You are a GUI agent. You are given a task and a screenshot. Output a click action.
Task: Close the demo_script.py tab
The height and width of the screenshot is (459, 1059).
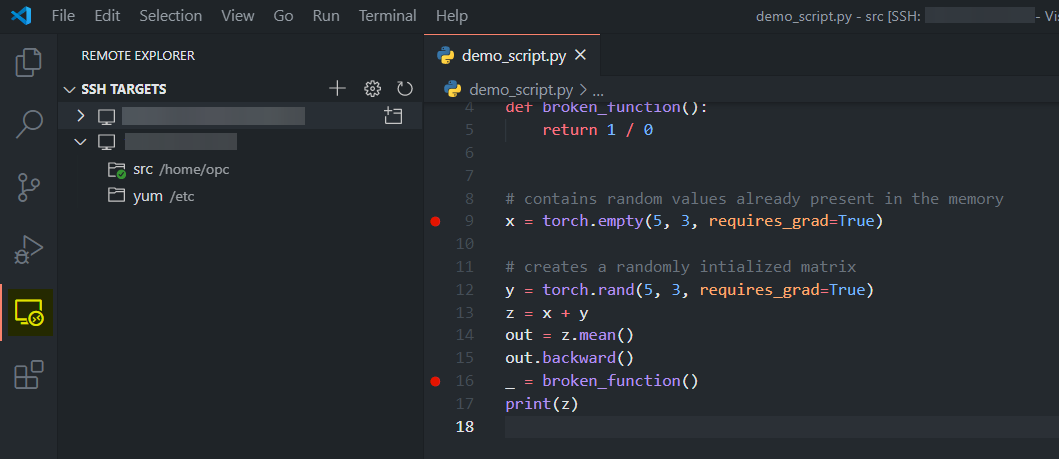[580, 55]
